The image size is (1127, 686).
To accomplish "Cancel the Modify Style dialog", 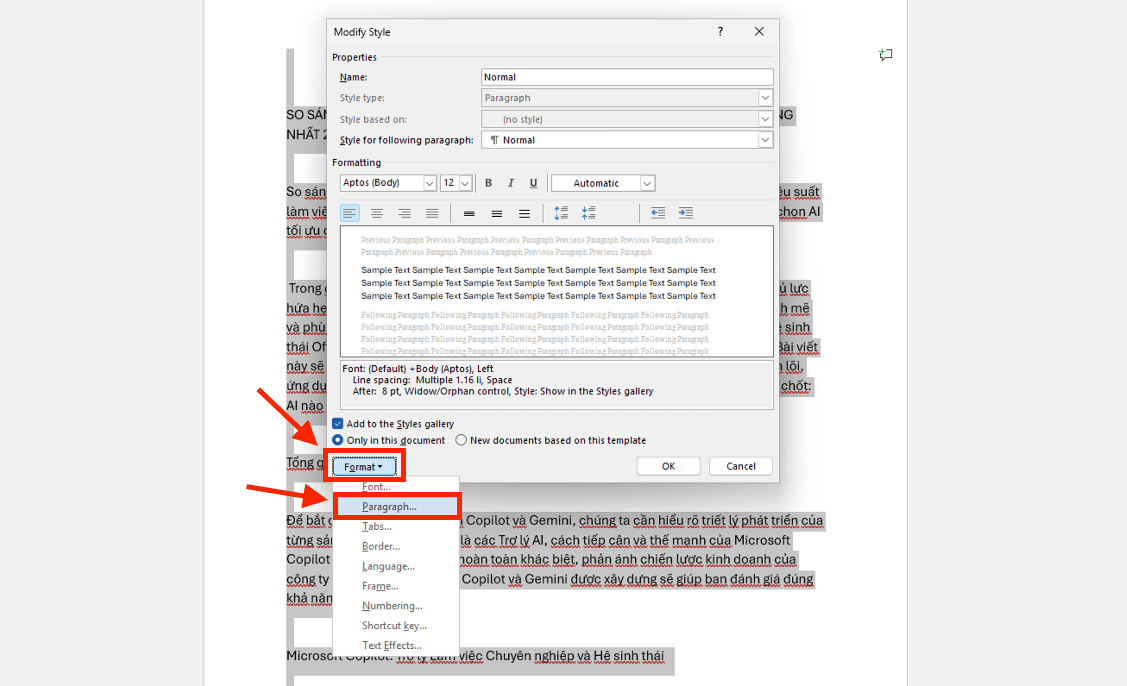I will click(x=740, y=465).
